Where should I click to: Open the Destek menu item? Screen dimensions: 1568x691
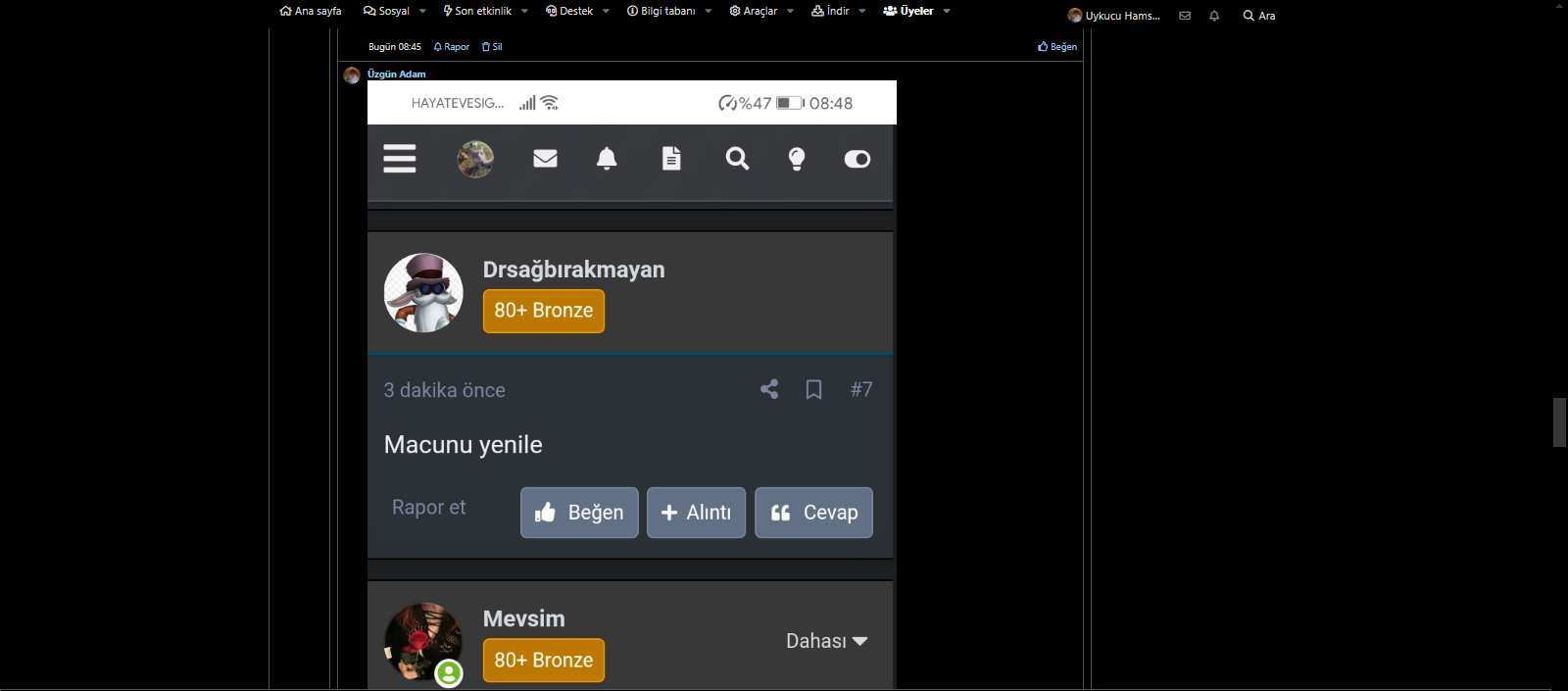coord(569,11)
